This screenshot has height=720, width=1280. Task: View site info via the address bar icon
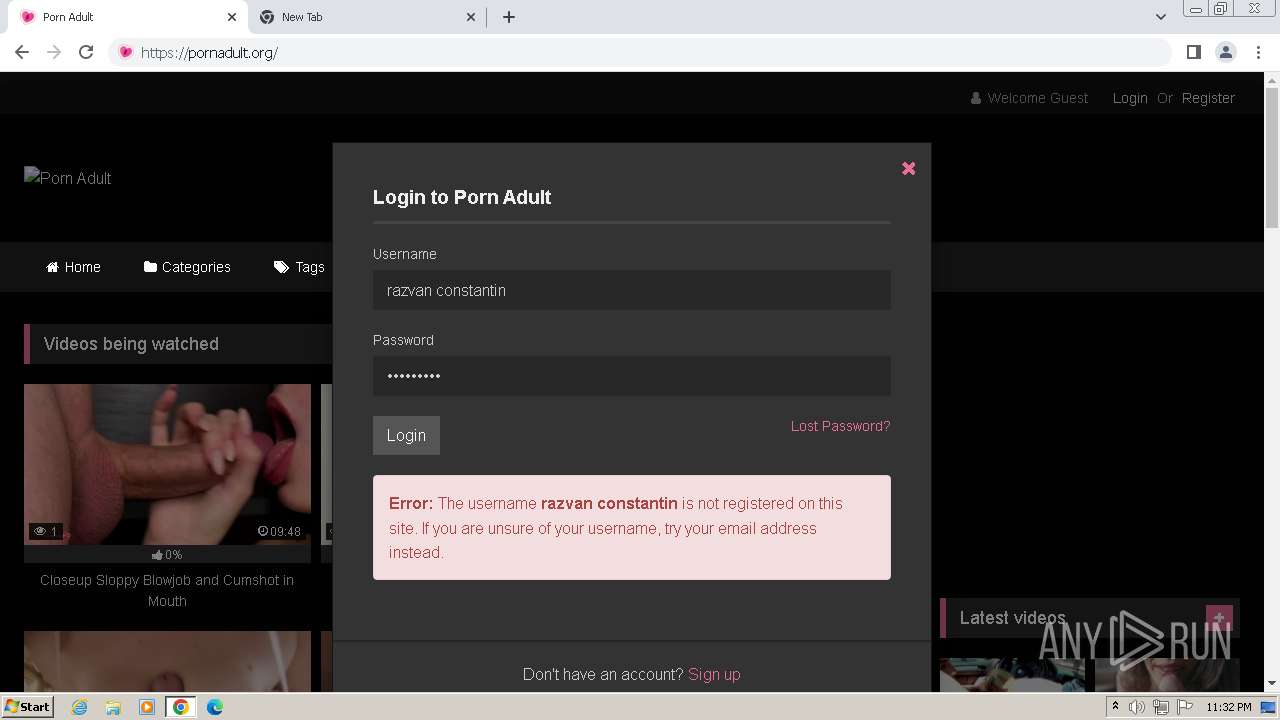point(125,53)
